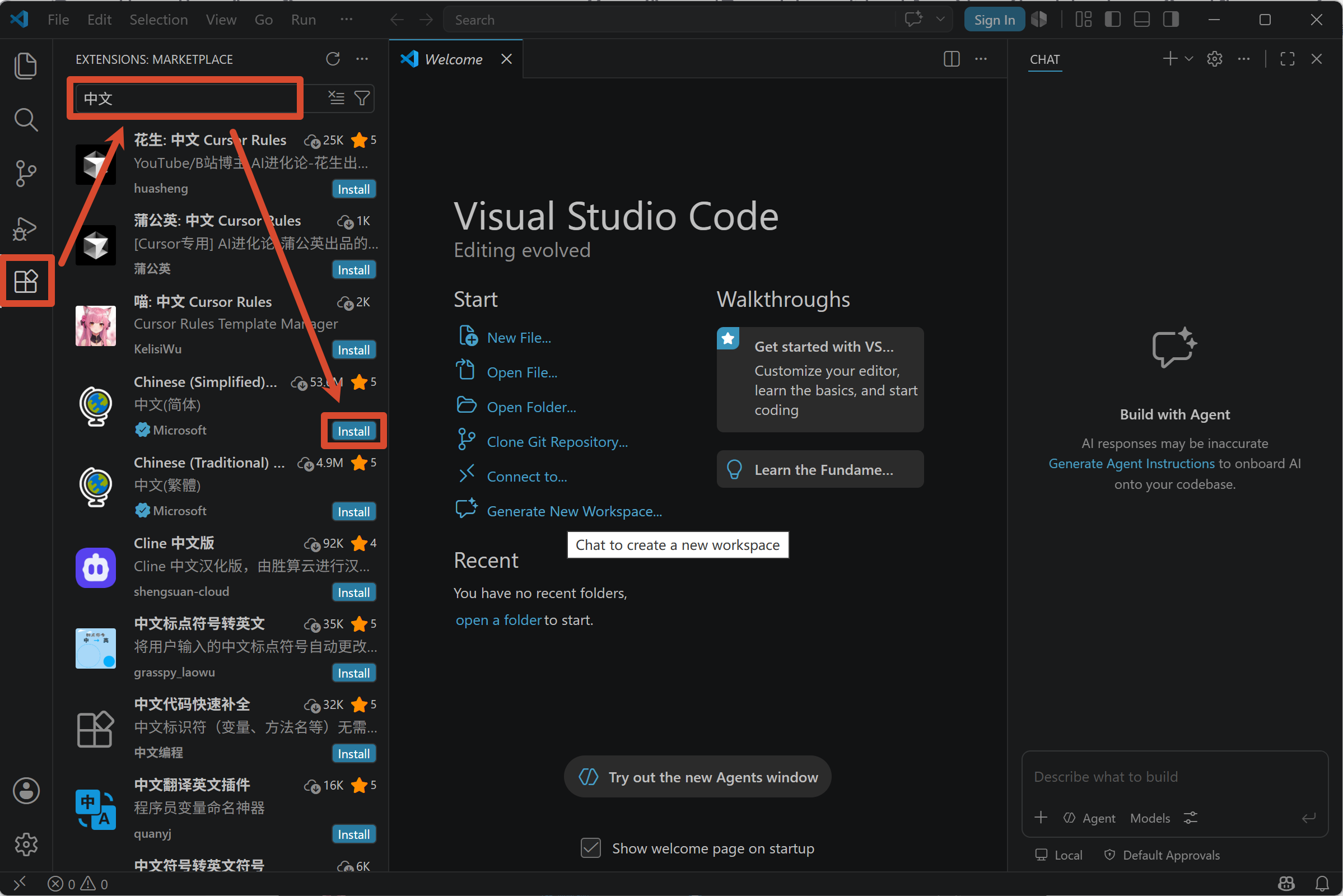Open chat icon in title bar

coord(913,20)
